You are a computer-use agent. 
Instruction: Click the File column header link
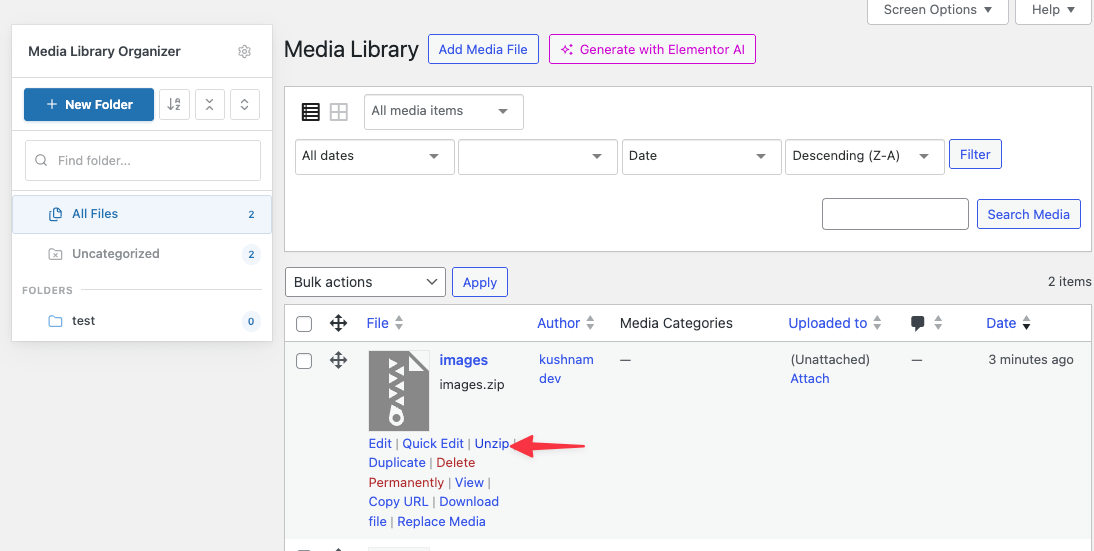pos(377,323)
